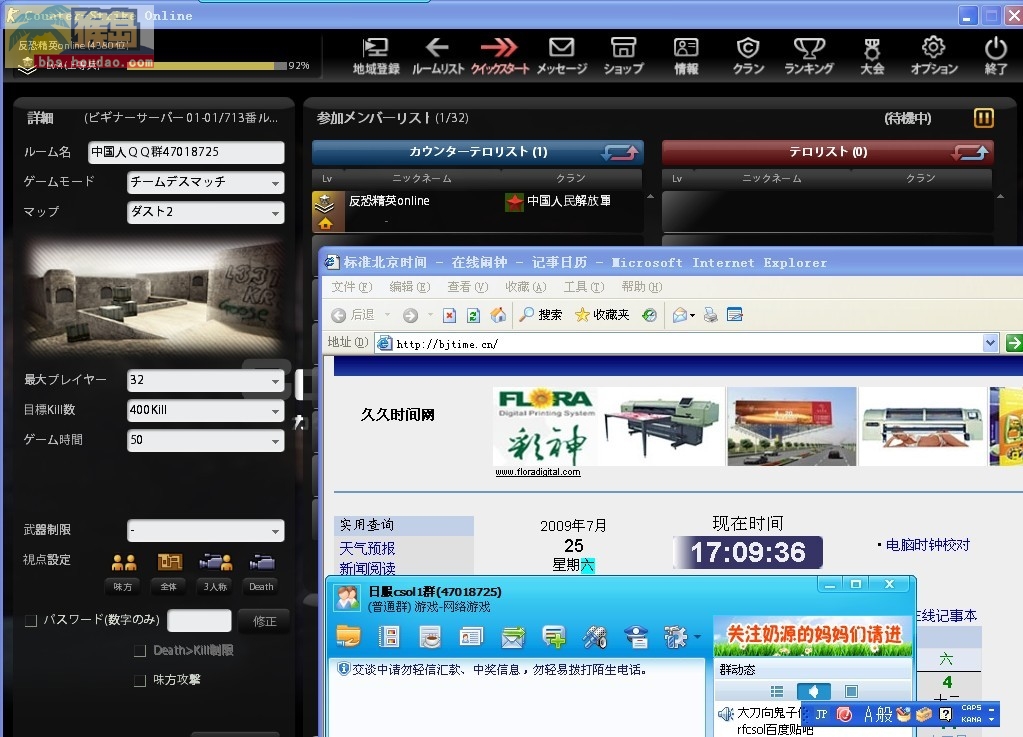The image size is (1023, 737).
Task: Open the クラン clan page
Action: pos(748,55)
